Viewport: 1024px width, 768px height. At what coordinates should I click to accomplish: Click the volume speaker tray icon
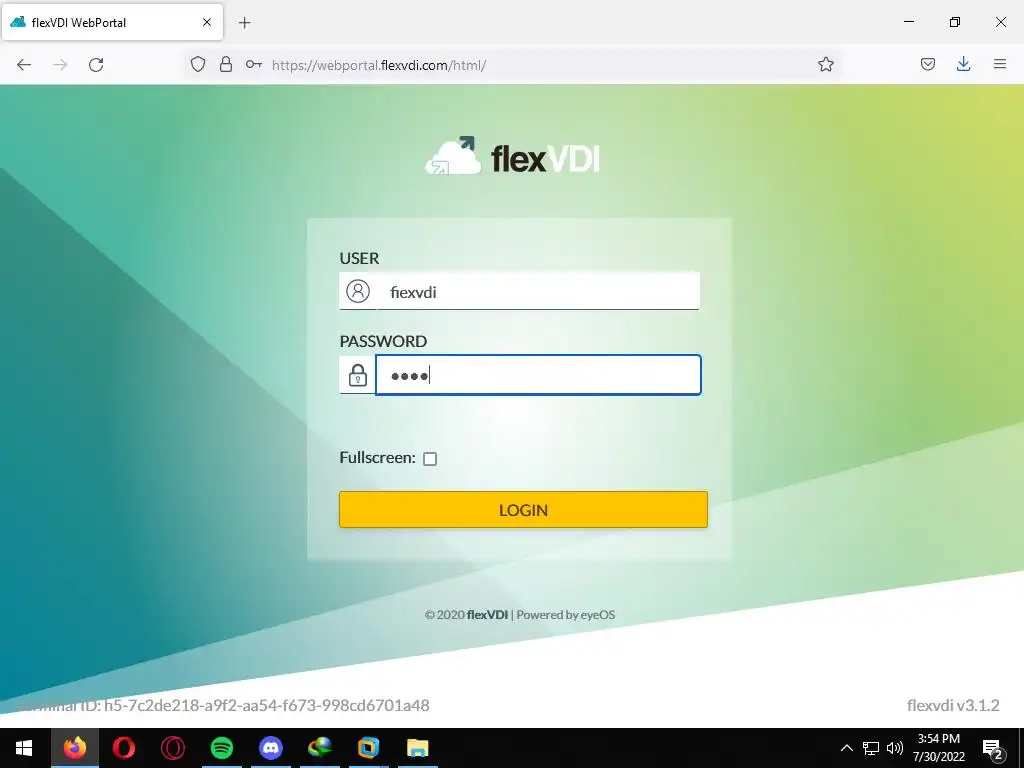coord(895,748)
